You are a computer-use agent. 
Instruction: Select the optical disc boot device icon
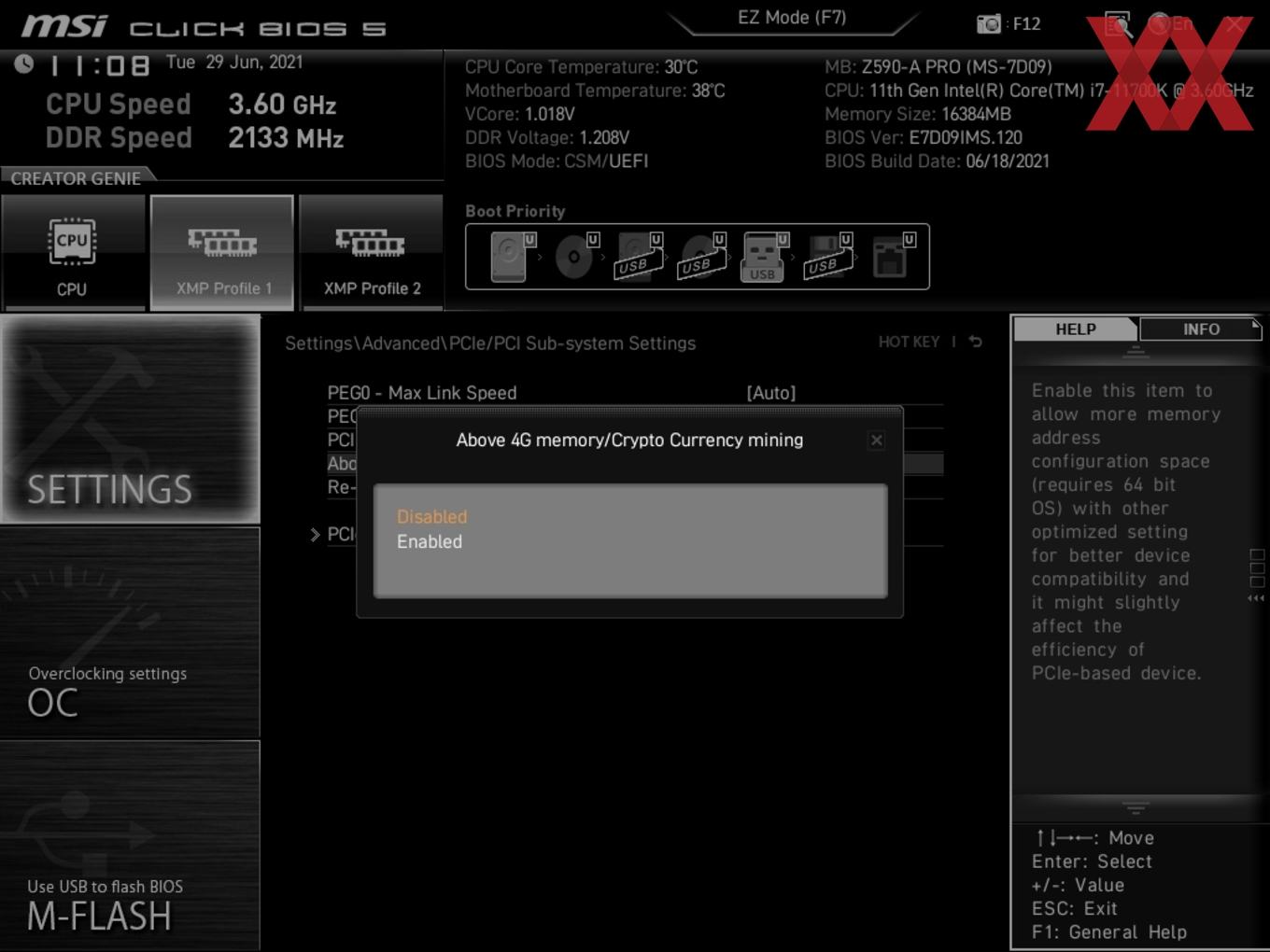pos(575,257)
